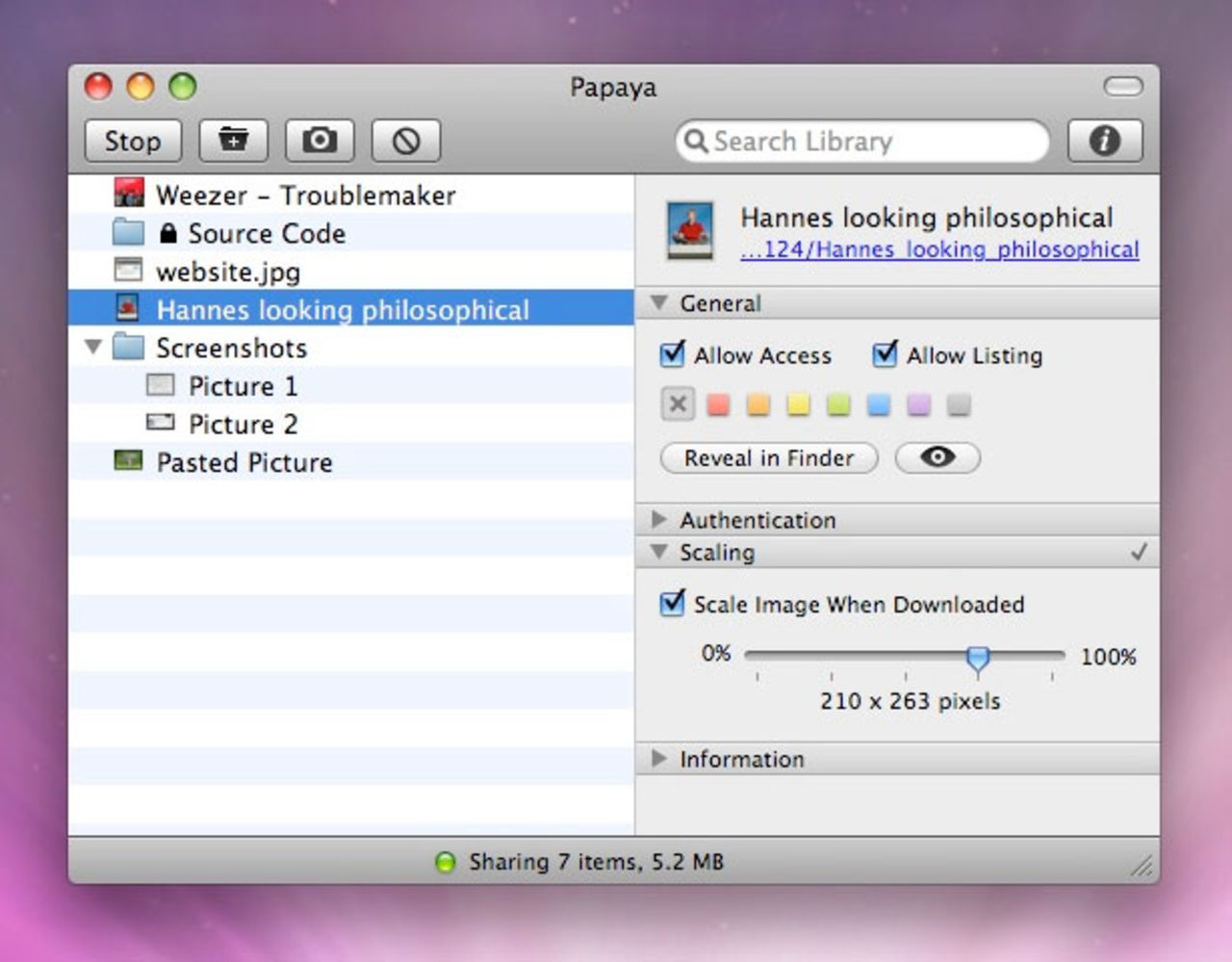This screenshot has width=1232, height=962.
Task: Click the toolbar toggle pill button
Action: coord(1122,87)
